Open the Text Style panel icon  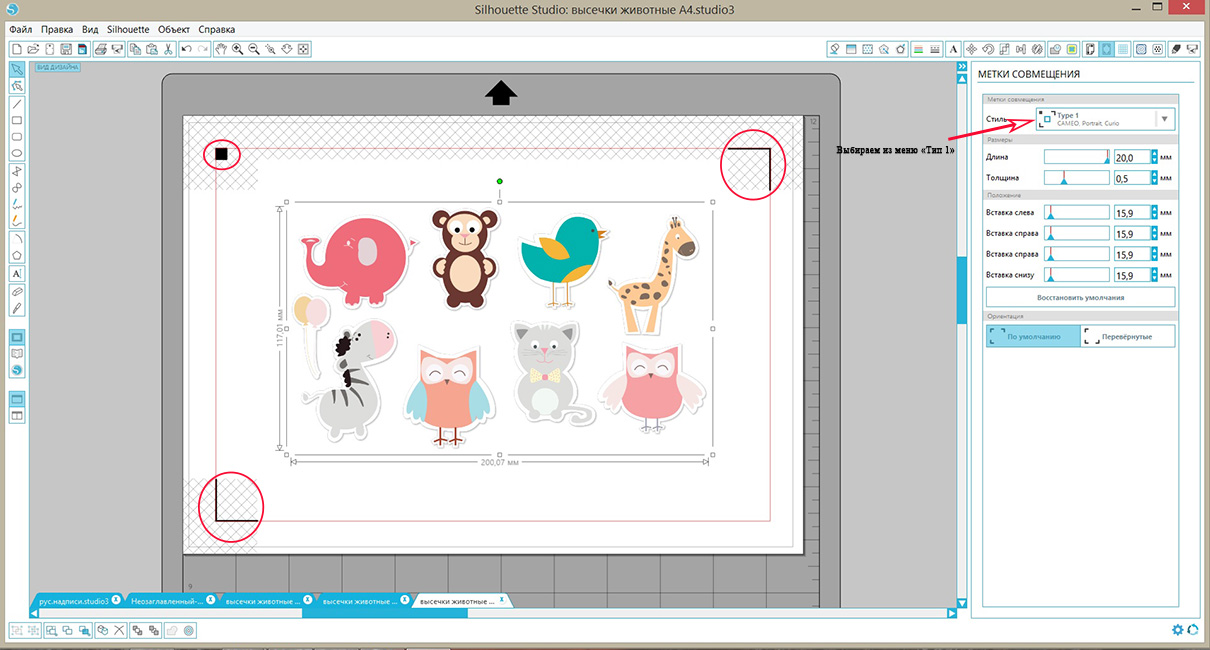(x=953, y=49)
